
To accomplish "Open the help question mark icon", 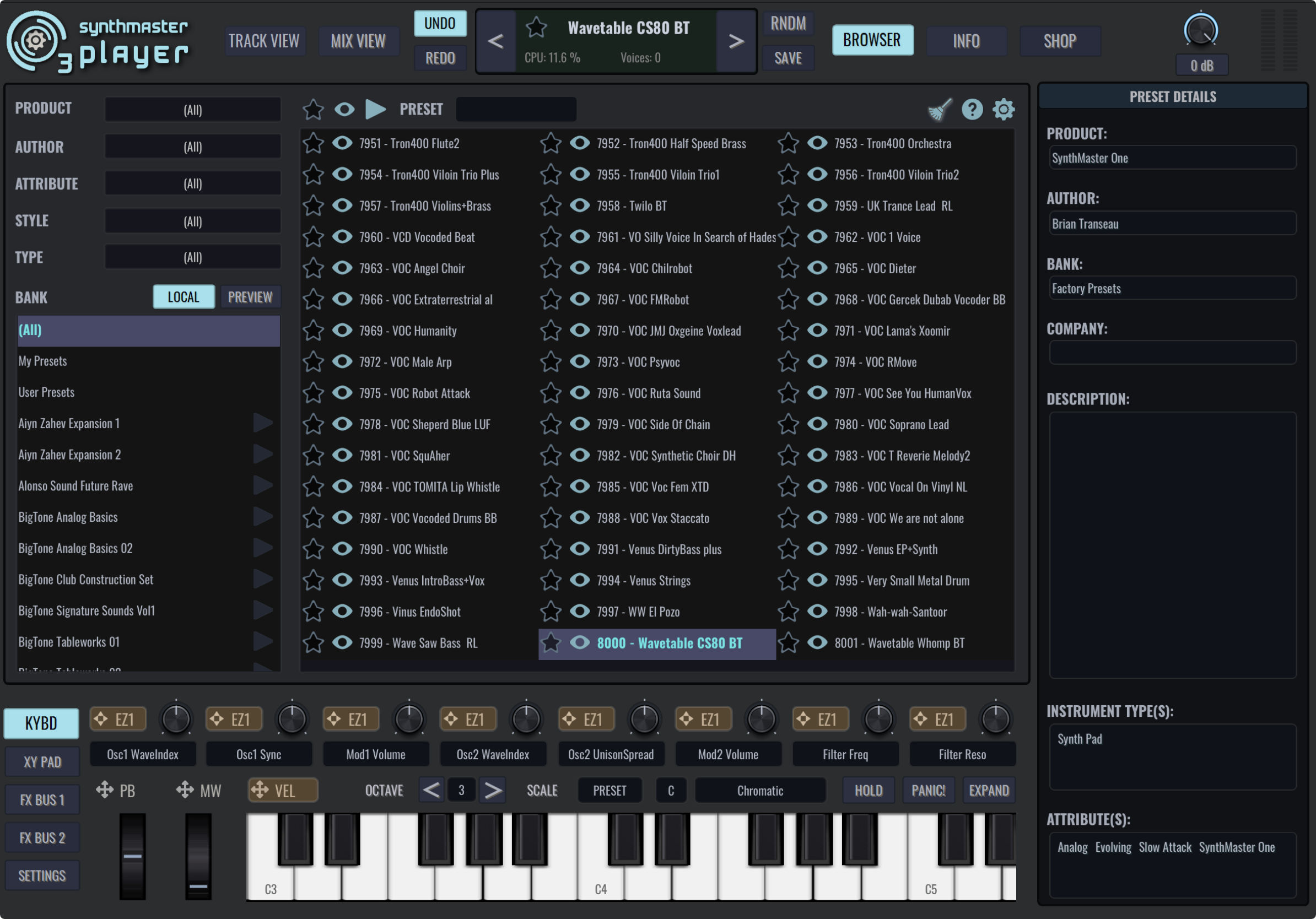I will pyautogui.click(x=972, y=109).
